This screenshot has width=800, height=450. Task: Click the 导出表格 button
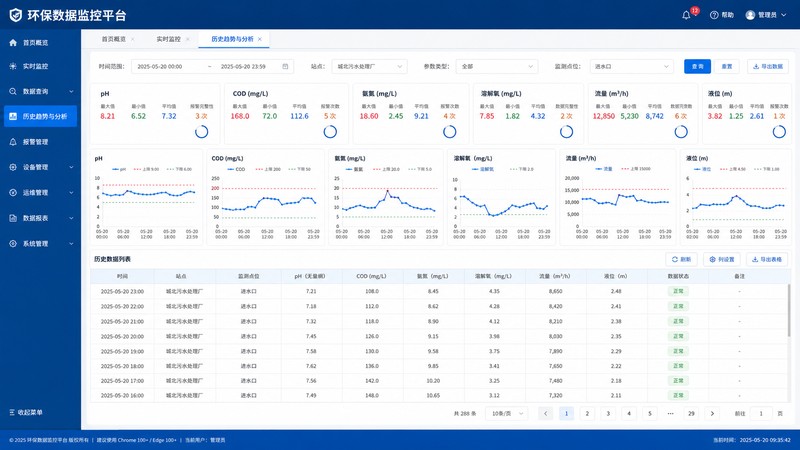point(767,259)
